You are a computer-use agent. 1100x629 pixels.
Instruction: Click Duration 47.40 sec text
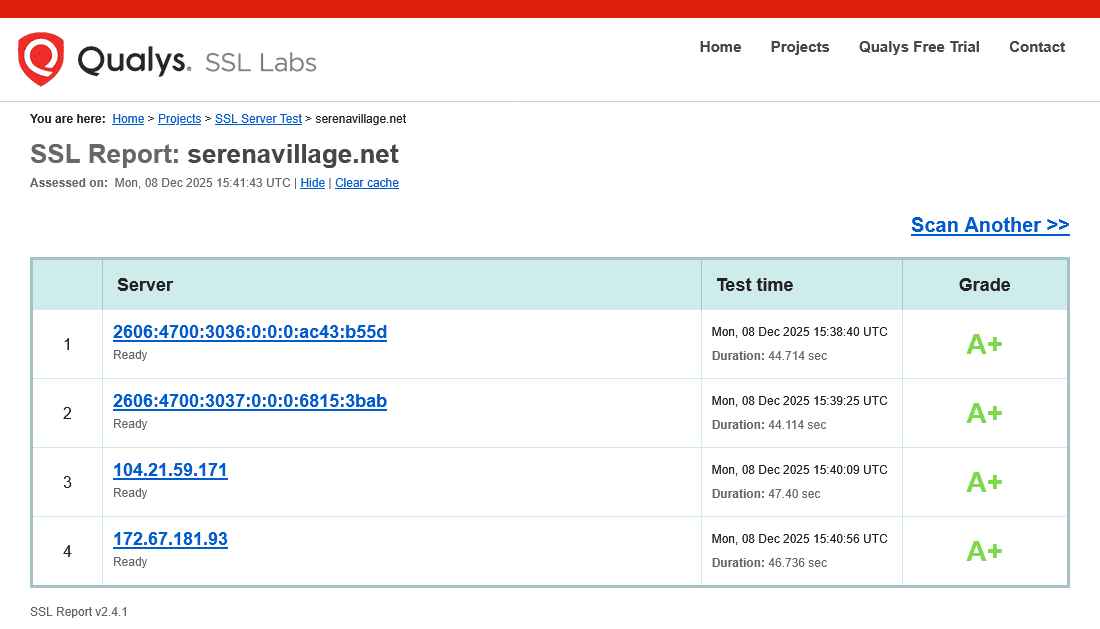point(766,494)
